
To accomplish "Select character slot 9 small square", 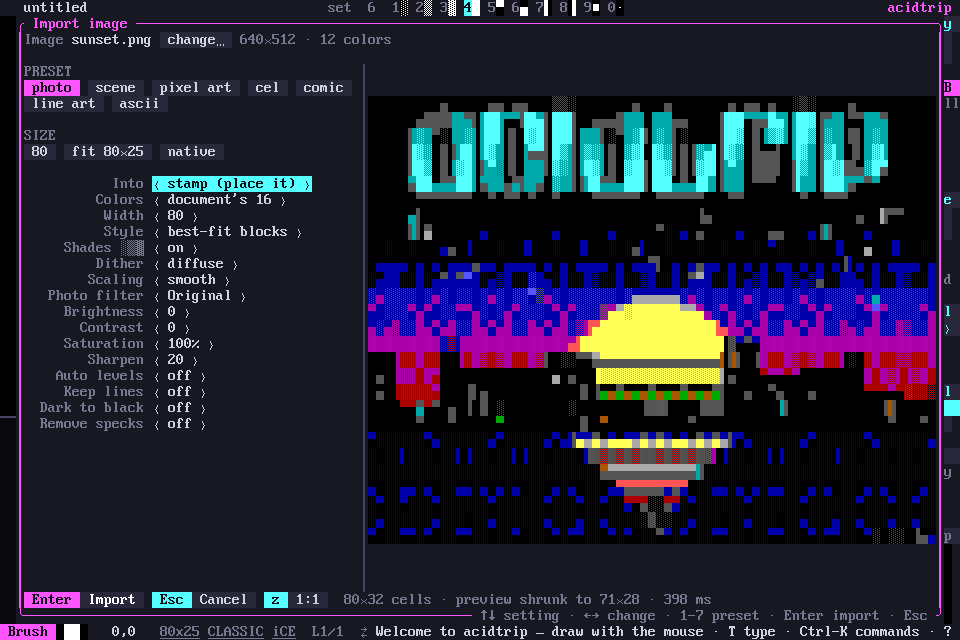I will point(591,8).
